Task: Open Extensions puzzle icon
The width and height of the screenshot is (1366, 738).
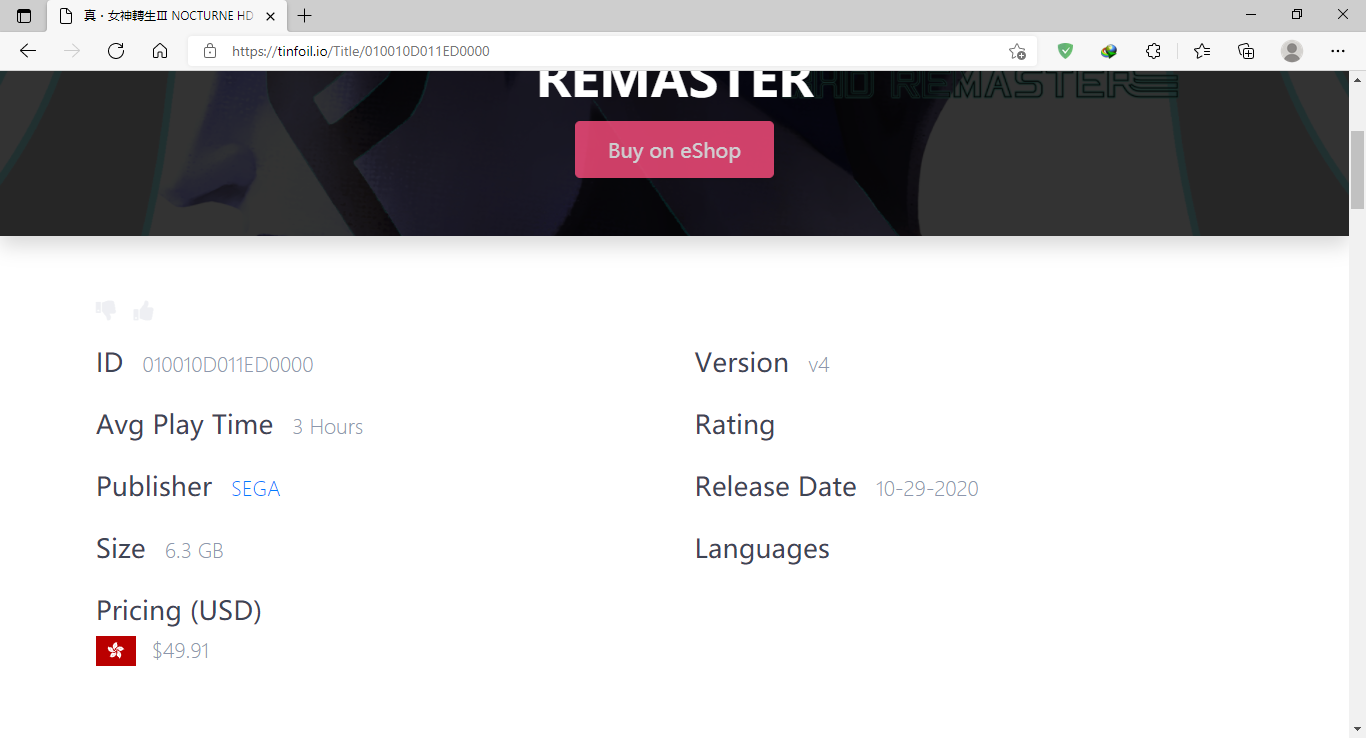Action: pyautogui.click(x=1153, y=51)
